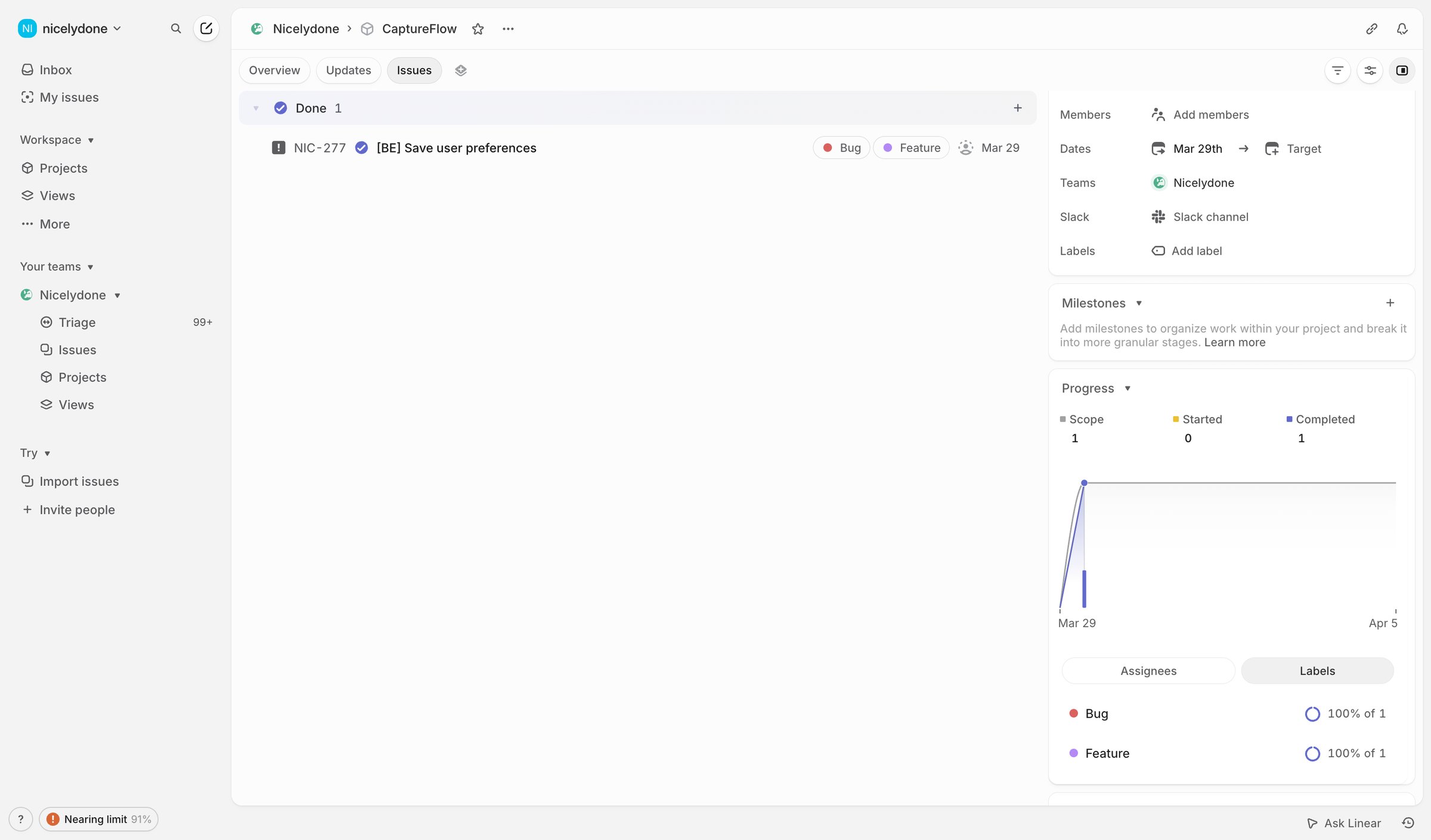Open the Updates tab
The width and height of the screenshot is (1431, 840).
pos(348,70)
